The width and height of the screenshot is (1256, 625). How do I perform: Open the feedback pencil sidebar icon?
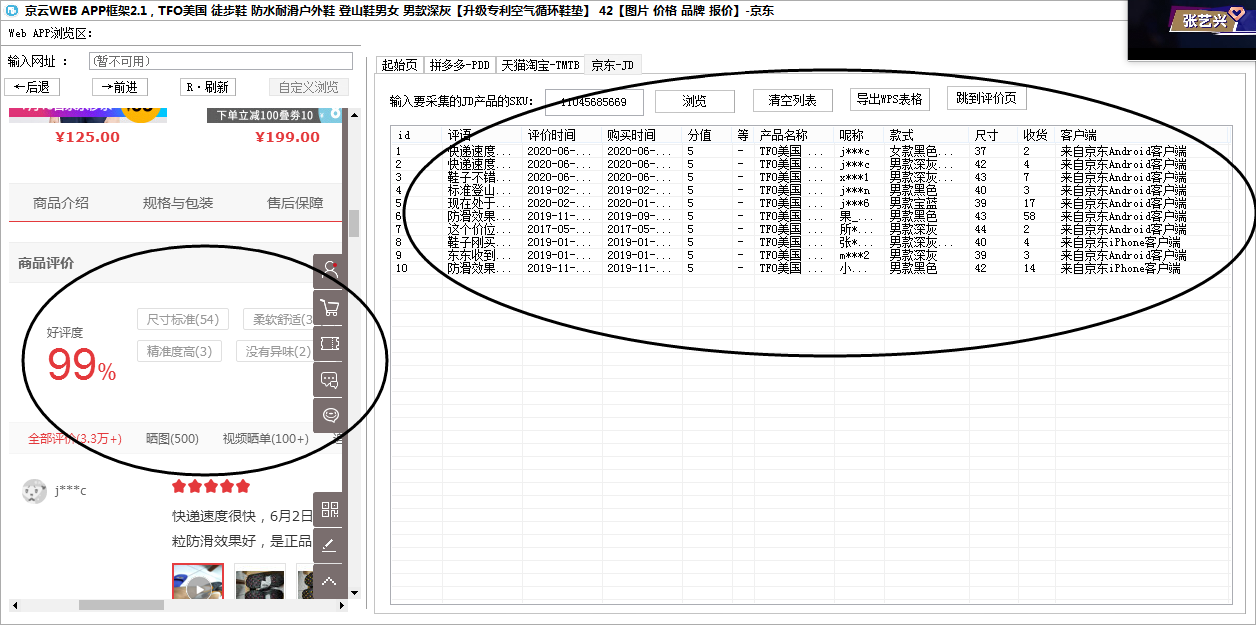330,546
